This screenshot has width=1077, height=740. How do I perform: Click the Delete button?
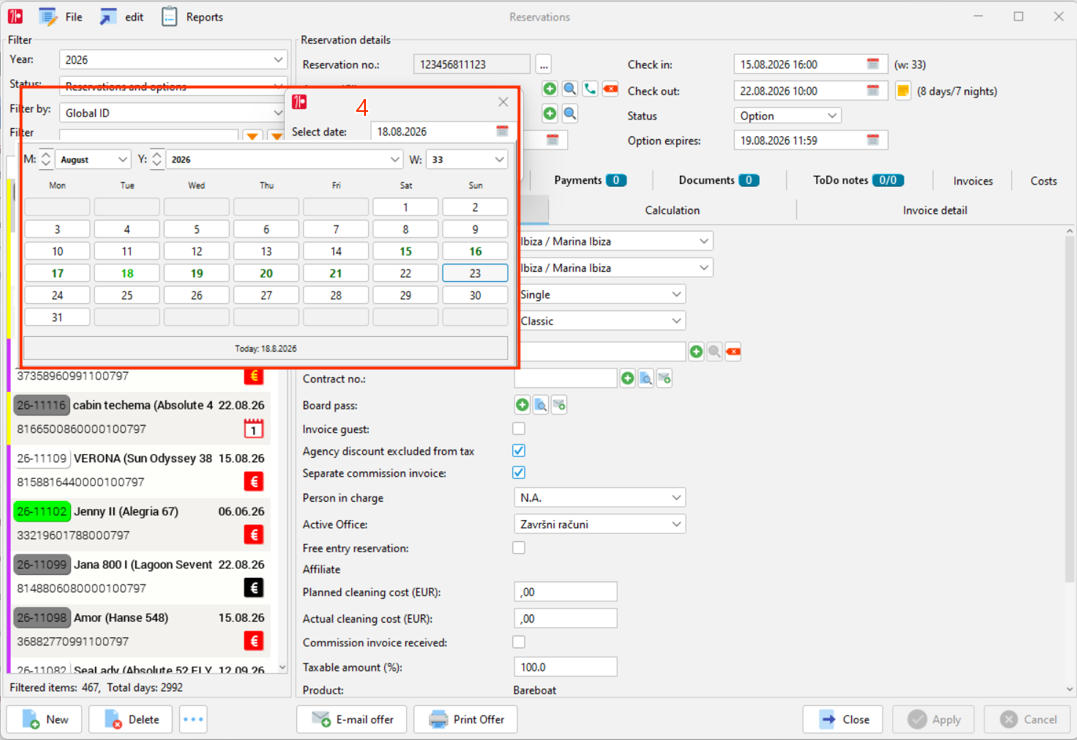pyautogui.click(x=131, y=719)
